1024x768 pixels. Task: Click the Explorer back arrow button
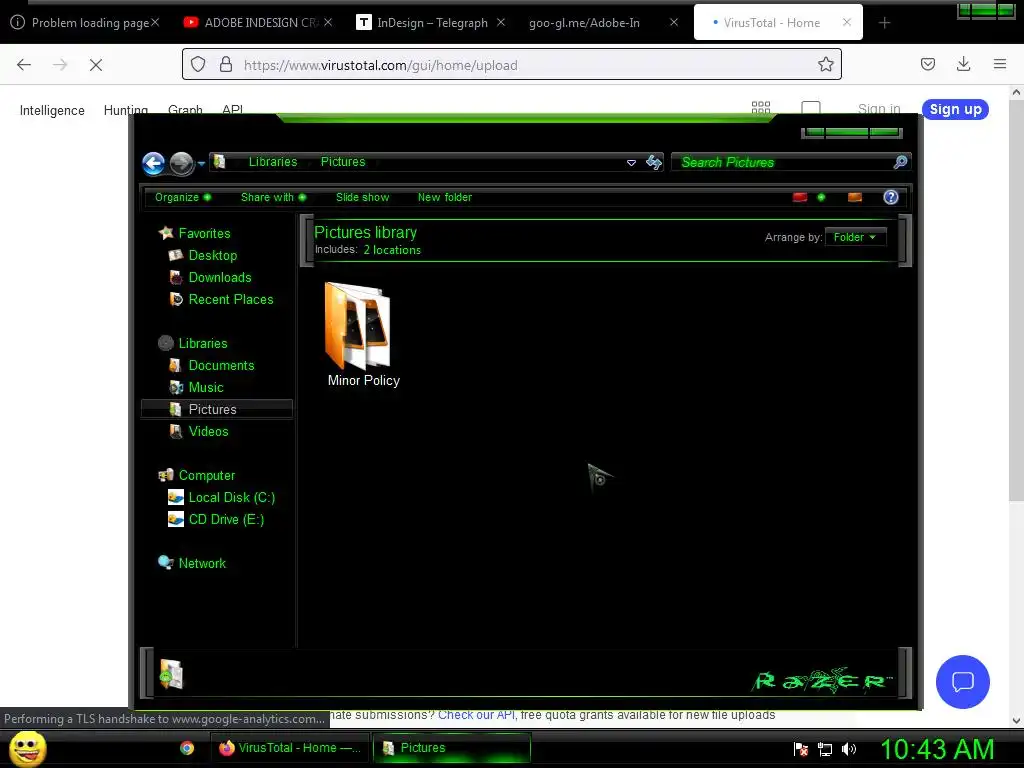[x=153, y=163]
